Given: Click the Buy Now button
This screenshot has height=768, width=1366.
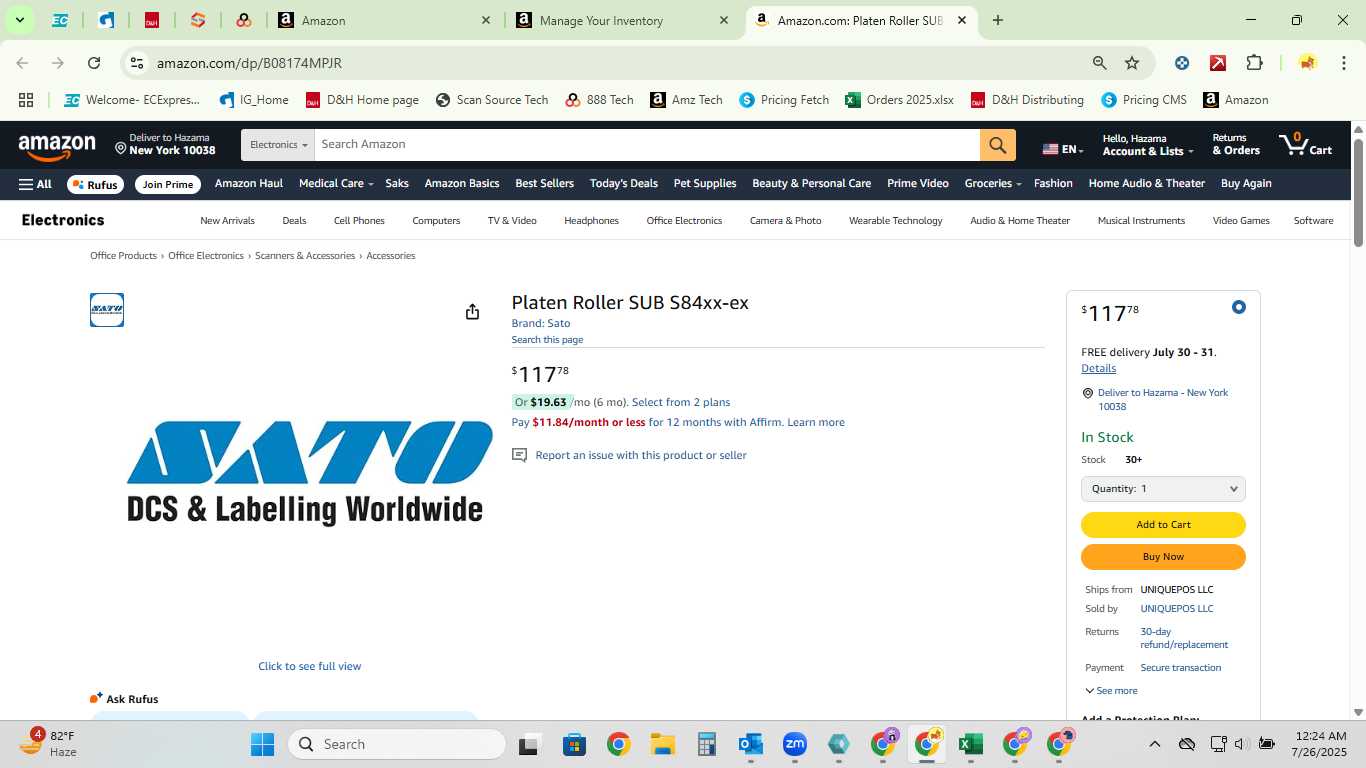Looking at the screenshot, I should pos(1163,557).
